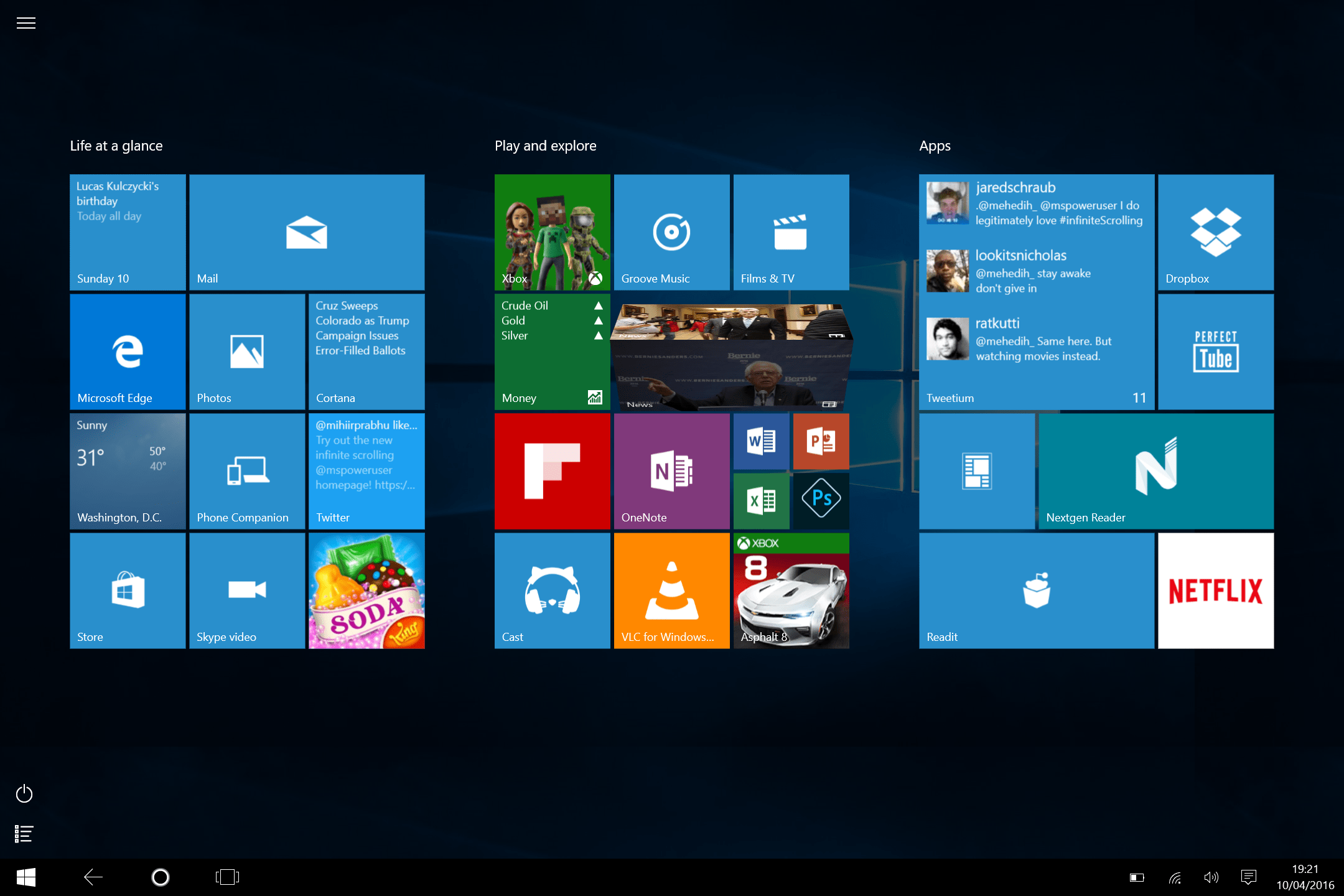Expand the all apps list
The width and height of the screenshot is (1344, 896).
point(24,833)
